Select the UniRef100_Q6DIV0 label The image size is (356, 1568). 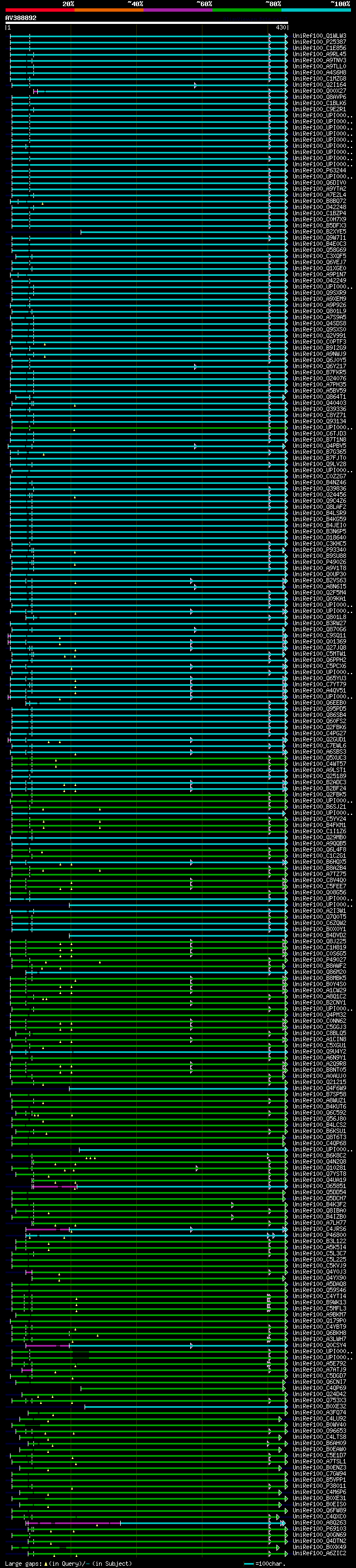(x=319, y=182)
